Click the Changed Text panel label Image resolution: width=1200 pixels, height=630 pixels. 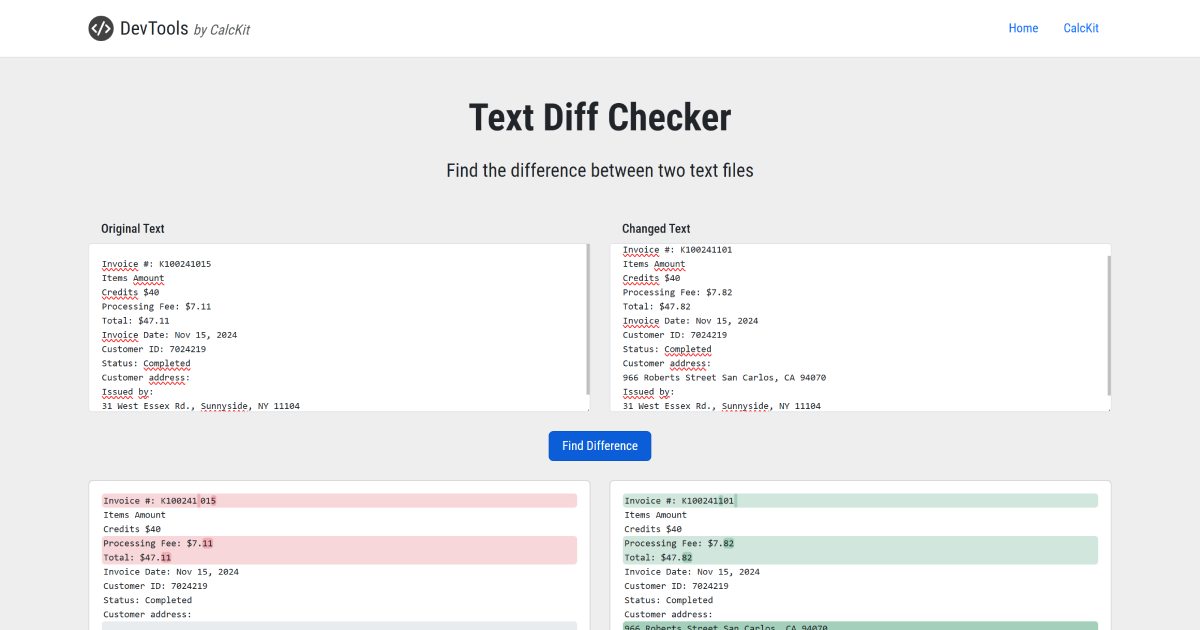[655, 228]
